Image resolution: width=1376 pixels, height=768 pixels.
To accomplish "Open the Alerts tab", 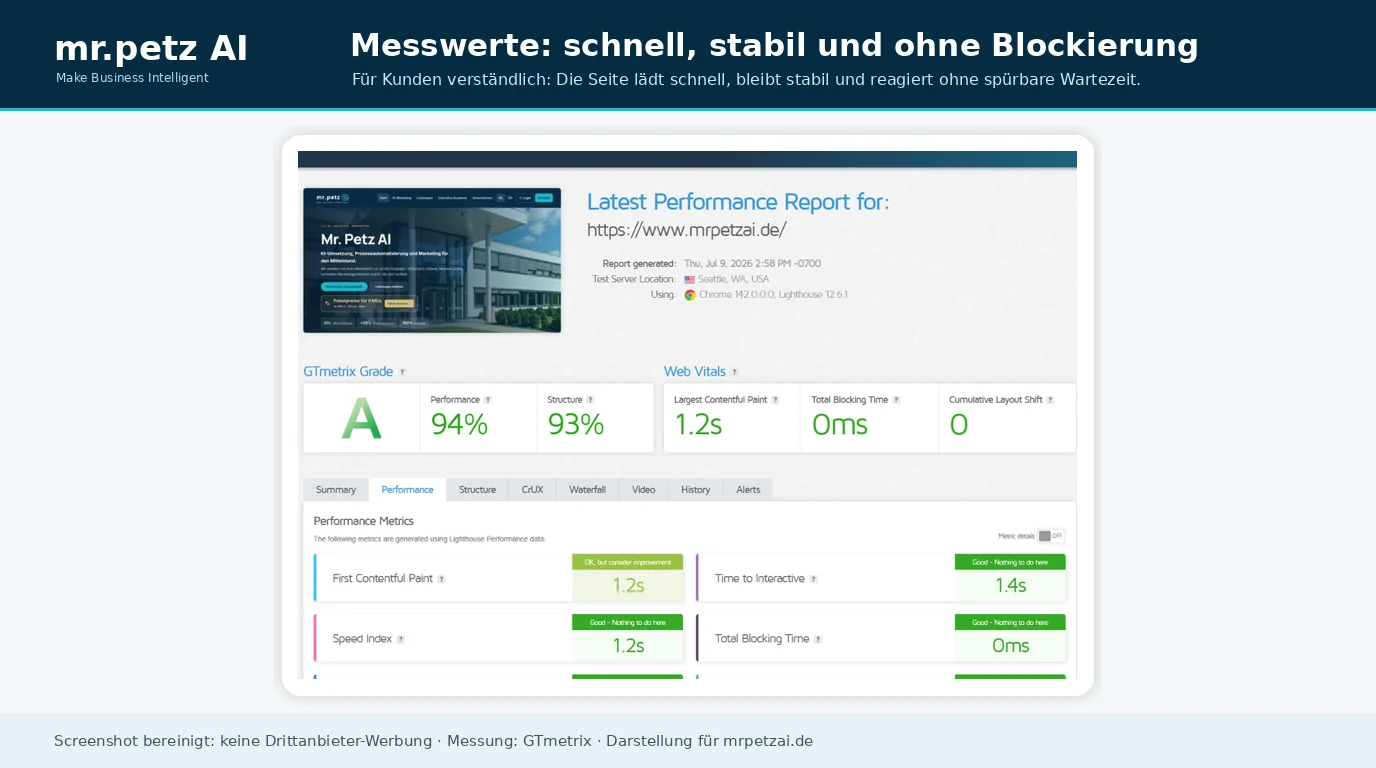I will [x=748, y=490].
